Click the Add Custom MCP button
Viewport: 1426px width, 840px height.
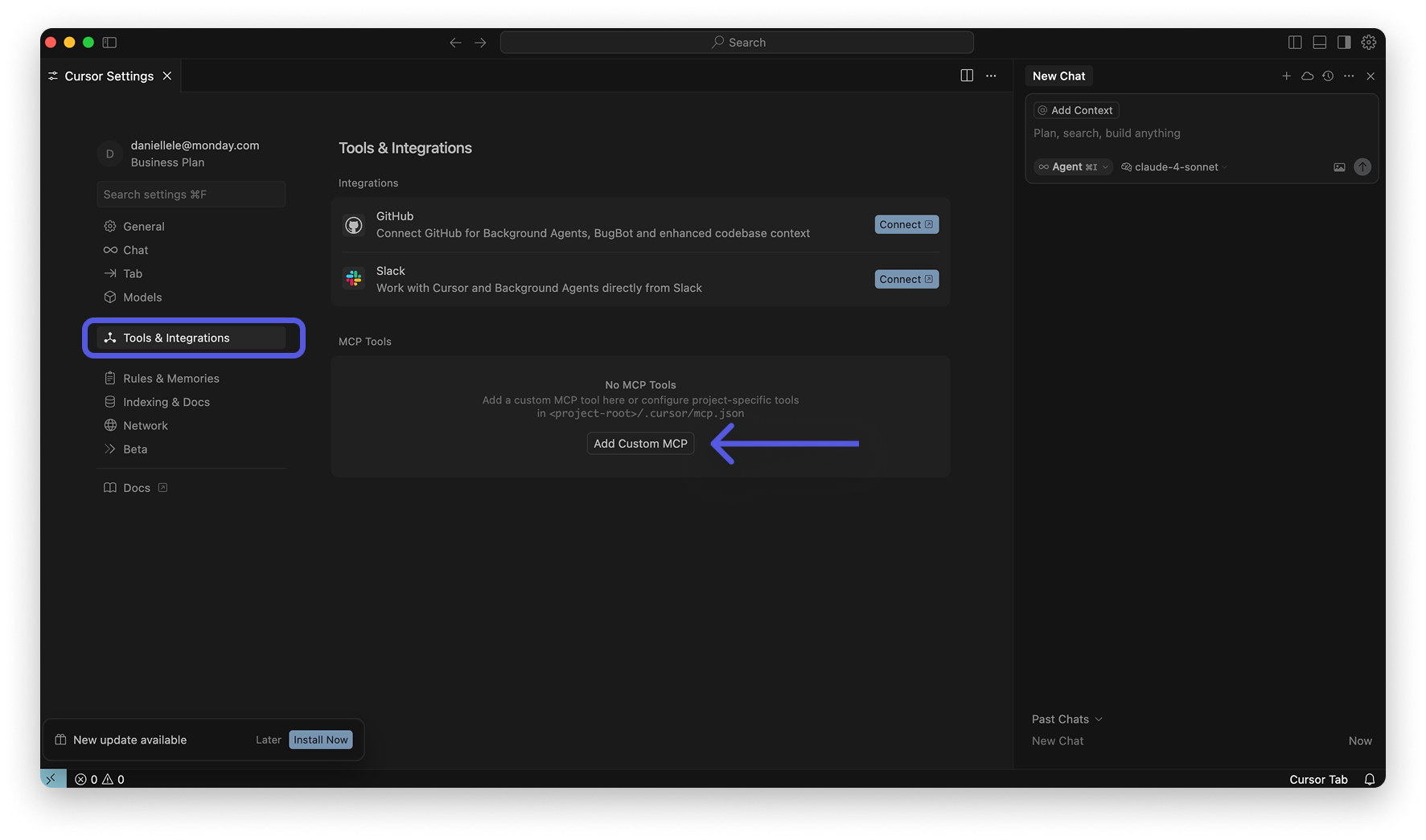(x=640, y=443)
